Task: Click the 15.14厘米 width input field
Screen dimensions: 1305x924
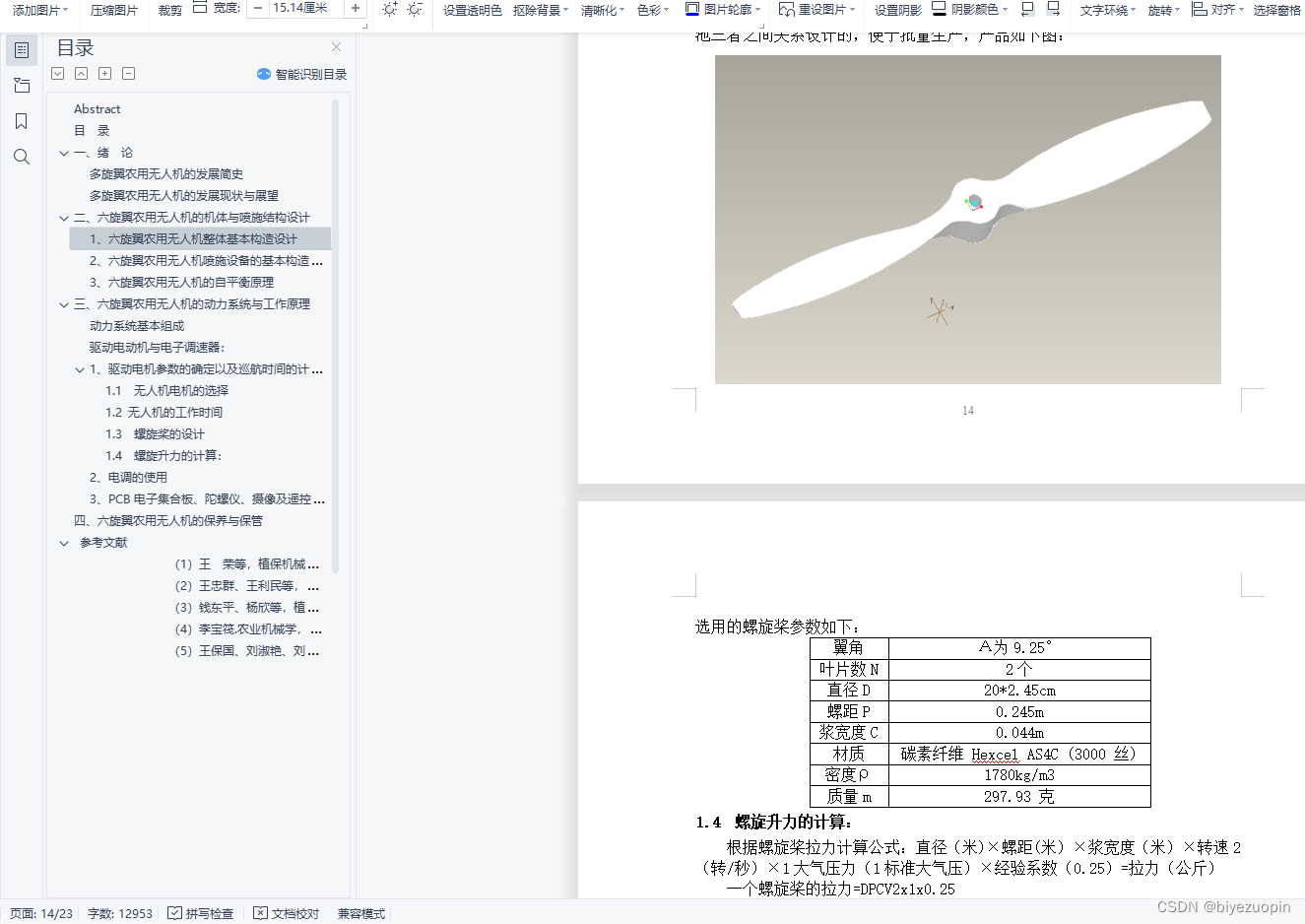Action: (306, 9)
